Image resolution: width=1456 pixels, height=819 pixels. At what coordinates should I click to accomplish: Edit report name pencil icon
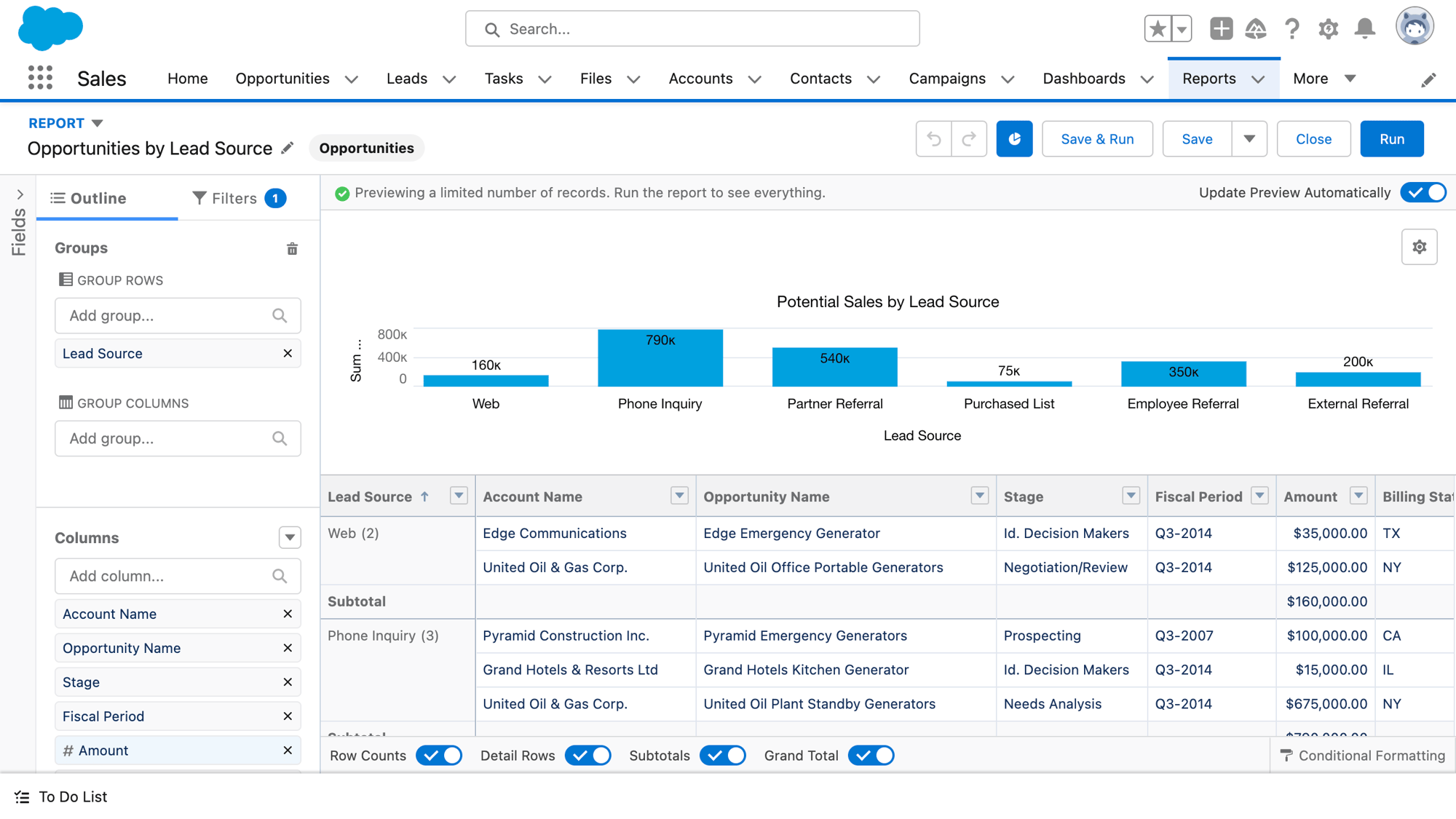pyautogui.click(x=288, y=149)
